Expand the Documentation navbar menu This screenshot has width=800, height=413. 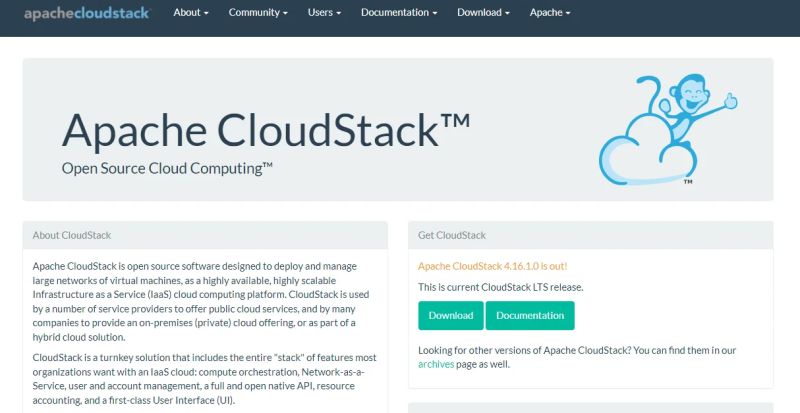[399, 13]
